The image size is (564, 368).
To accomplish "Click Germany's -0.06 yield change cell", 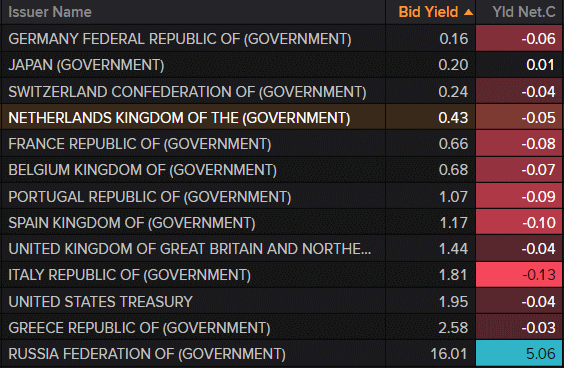I will point(519,38).
